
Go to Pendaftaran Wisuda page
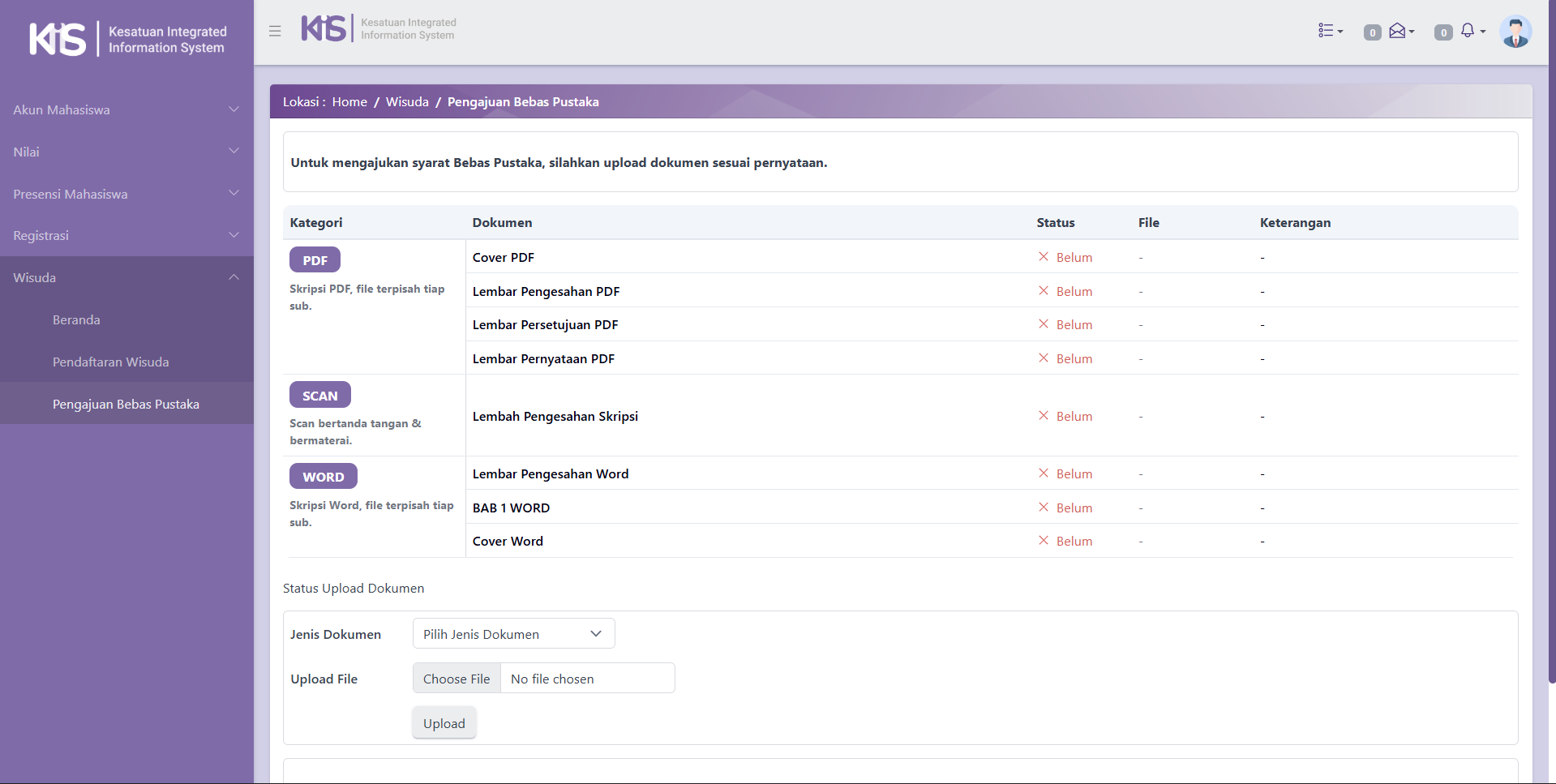(110, 362)
